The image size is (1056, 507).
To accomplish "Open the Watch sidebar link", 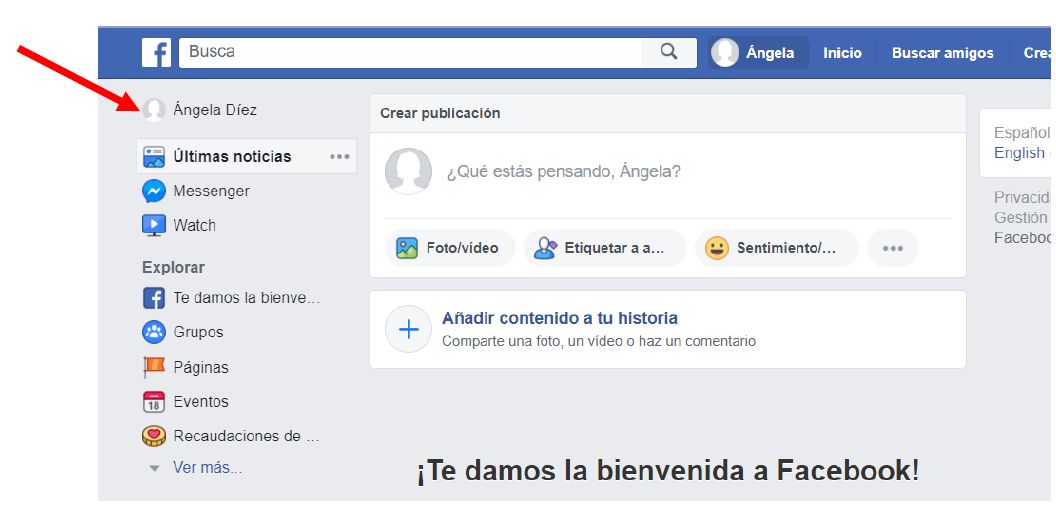I will (x=194, y=226).
